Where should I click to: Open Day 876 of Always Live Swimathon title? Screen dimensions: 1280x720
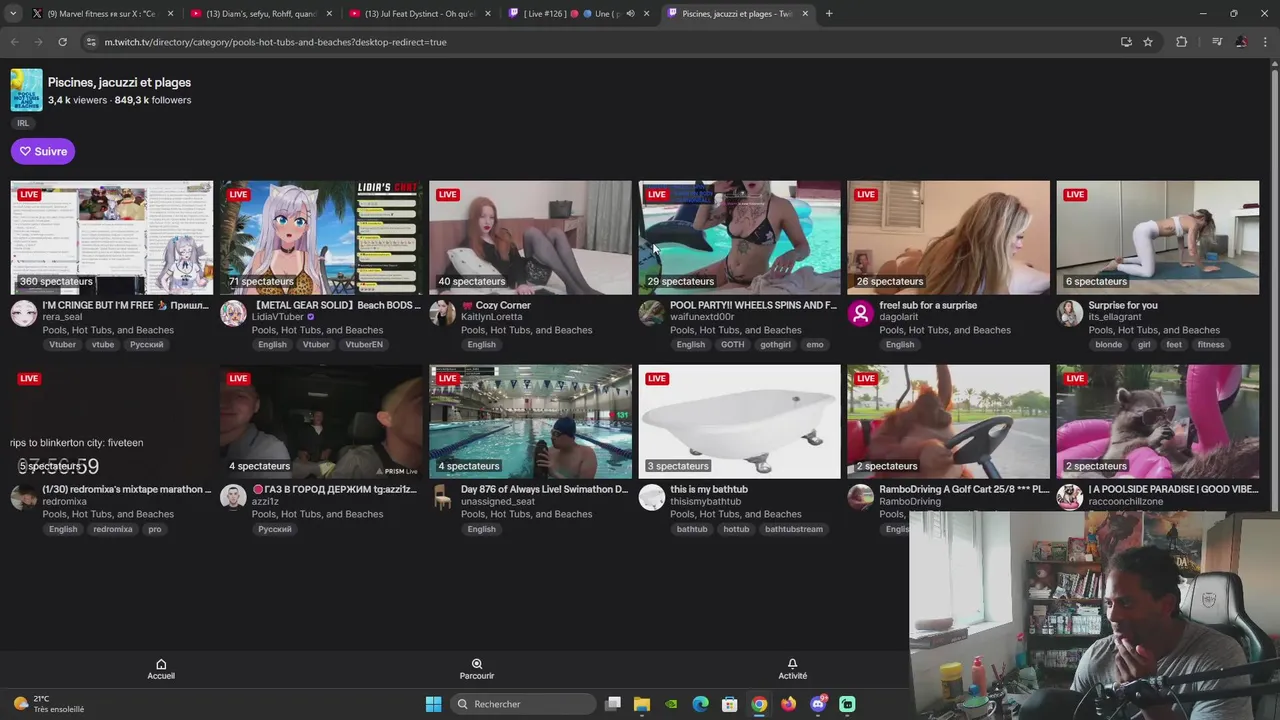[544, 489]
